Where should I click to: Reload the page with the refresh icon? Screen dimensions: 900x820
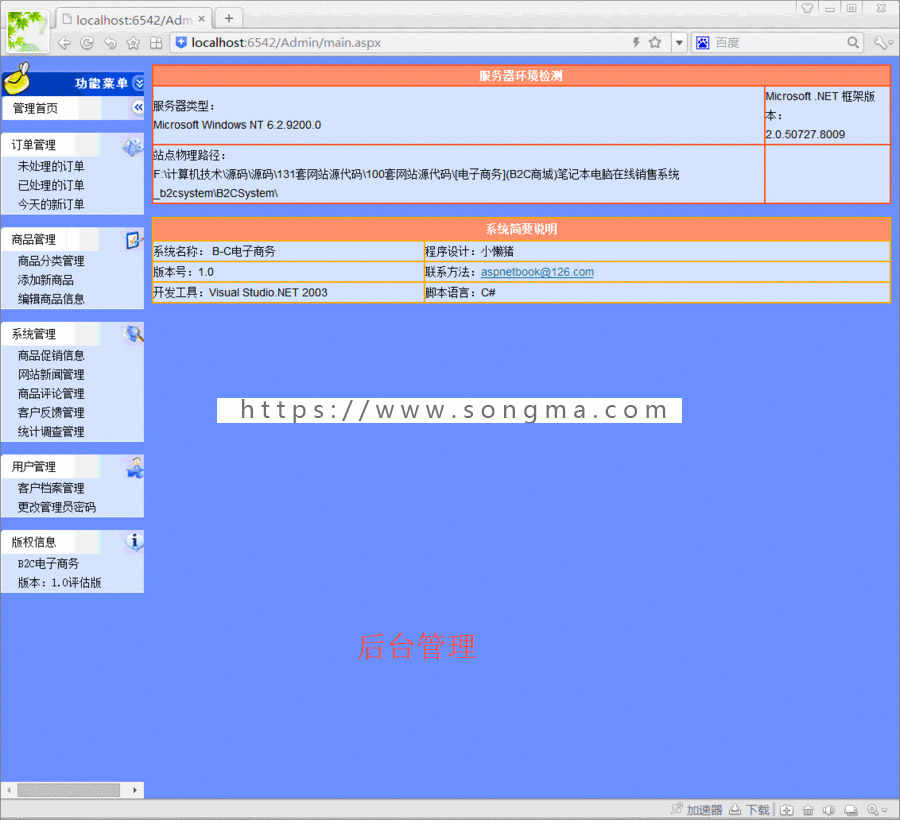[87, 43]
